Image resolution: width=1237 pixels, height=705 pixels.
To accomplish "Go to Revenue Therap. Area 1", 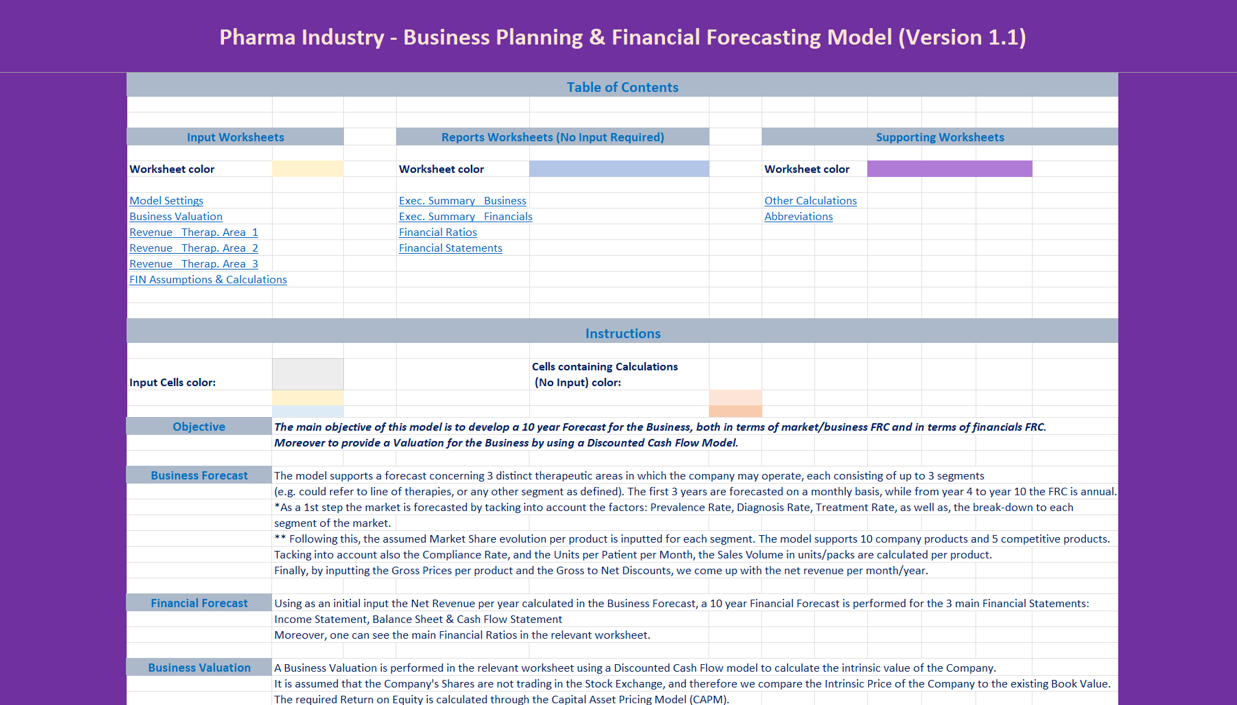I will click(x=193, y=232).
